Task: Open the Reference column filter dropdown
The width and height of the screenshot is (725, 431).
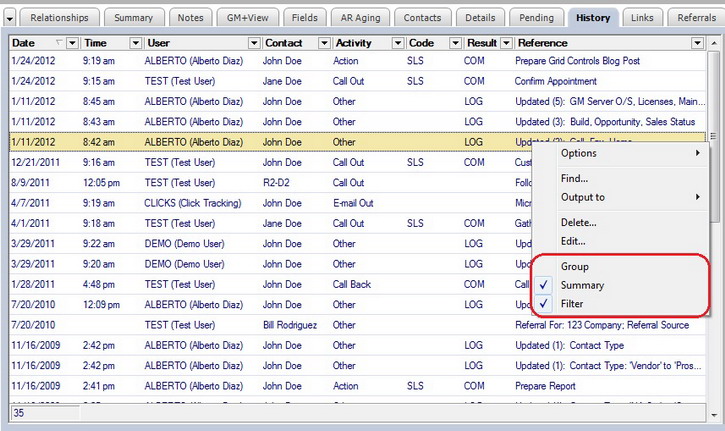Action: 697,43
